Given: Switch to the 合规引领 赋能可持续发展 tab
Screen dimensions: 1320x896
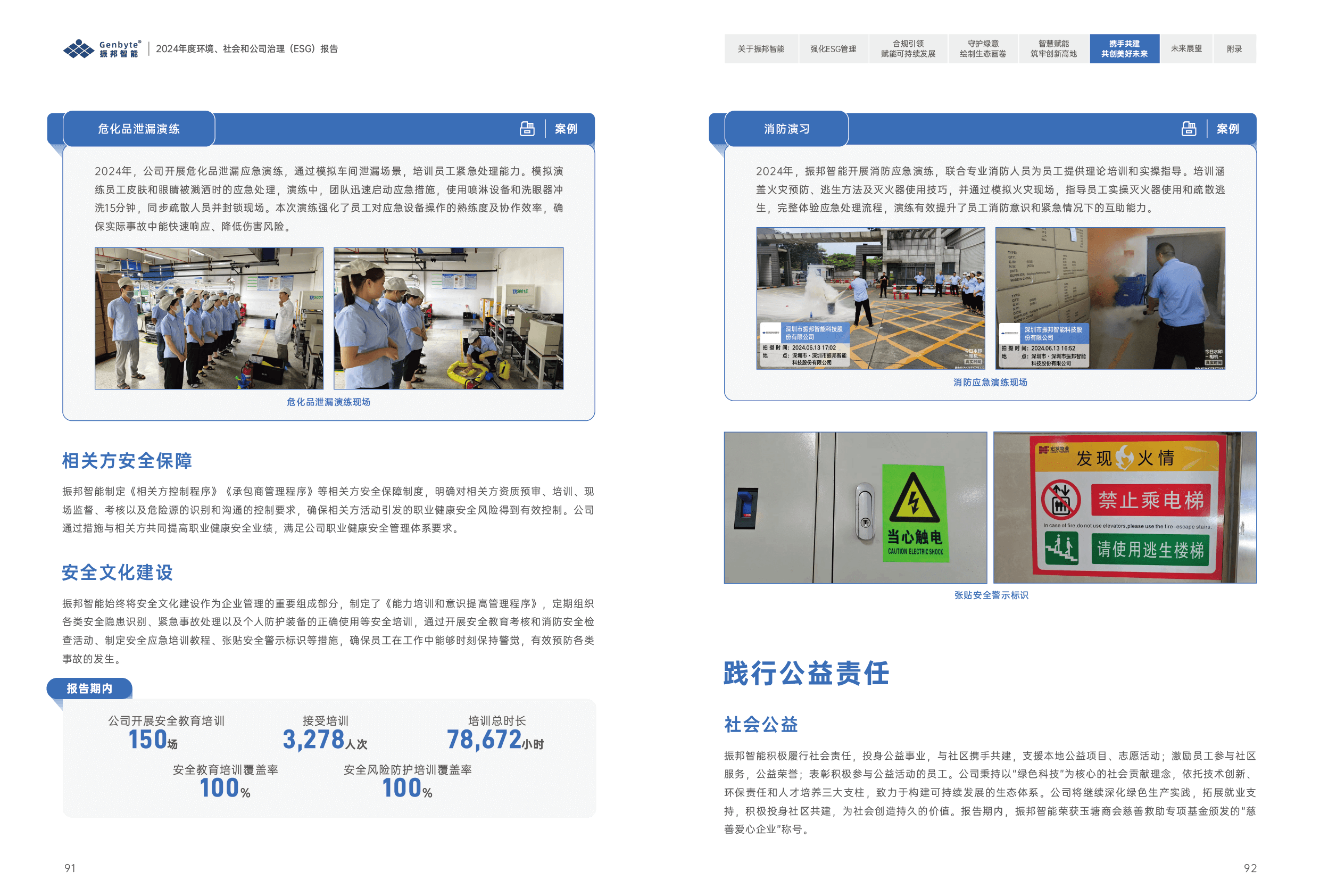Looking at the screenshot, I should pos(908,49).
